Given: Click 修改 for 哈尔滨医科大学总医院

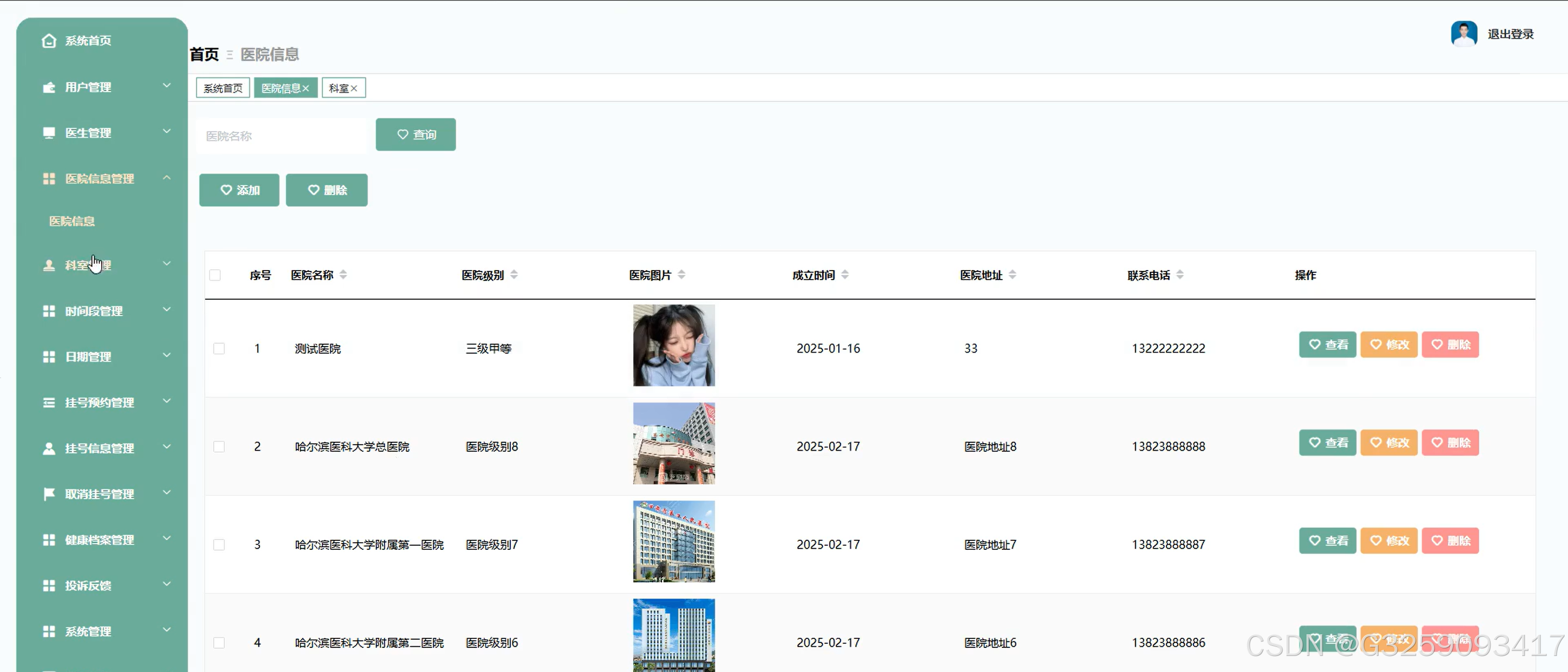Looking at the screenshot, I should 1389,443.
